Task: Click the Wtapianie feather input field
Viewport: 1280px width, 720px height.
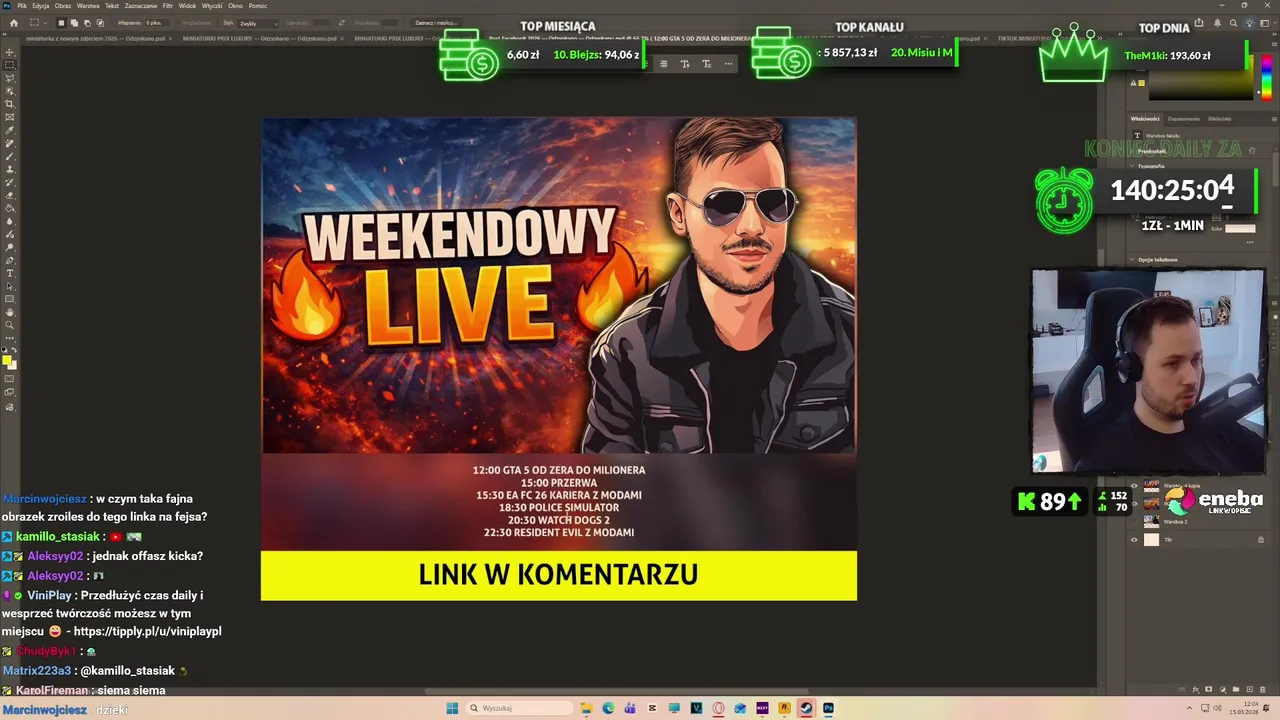Action: click(157, 23)
